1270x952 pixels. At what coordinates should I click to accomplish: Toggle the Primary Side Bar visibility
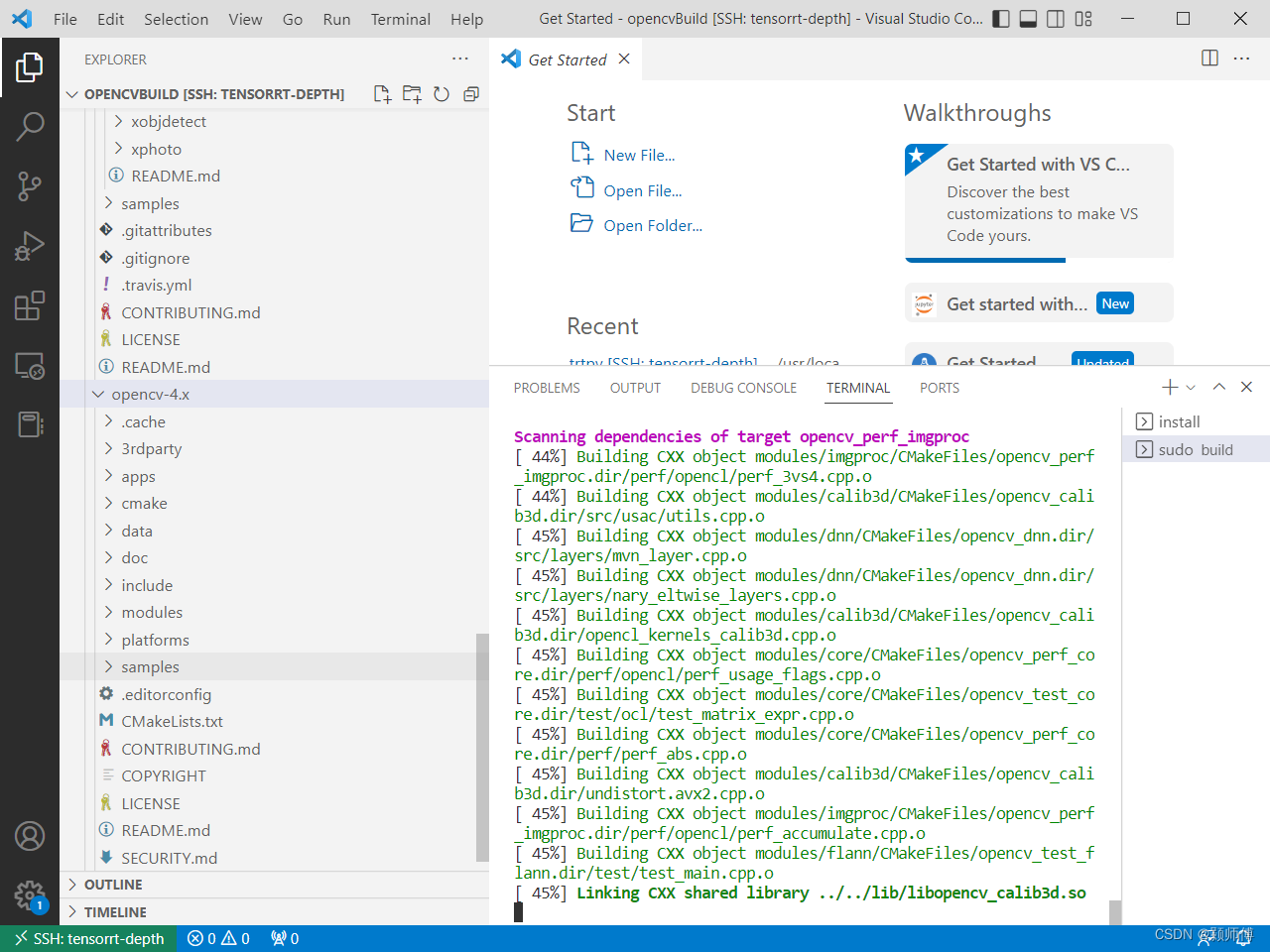(x=1000, y=18)
